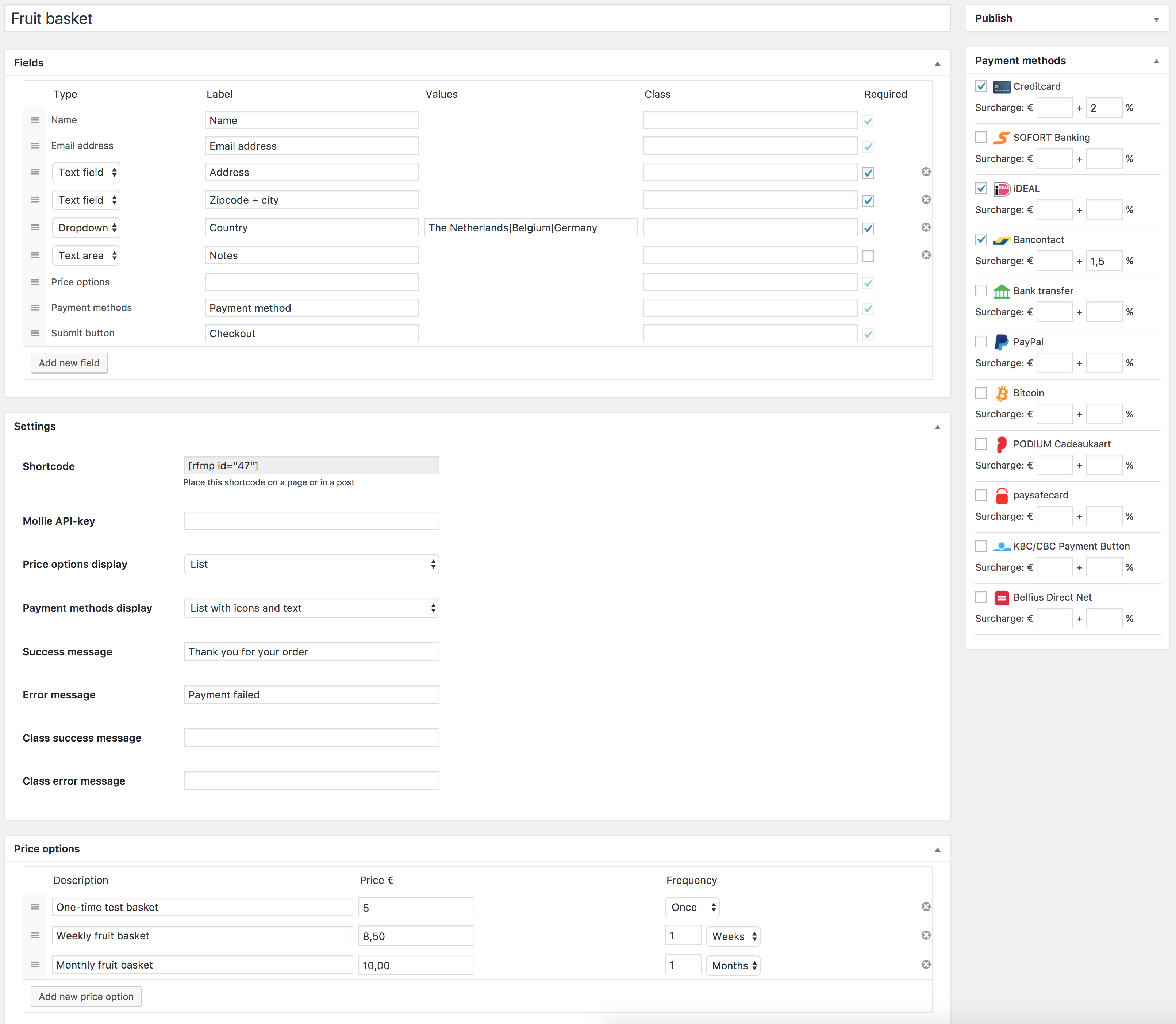Grab the drag handle for the Address field row
1176x1024 pixels.
[35, 172]
